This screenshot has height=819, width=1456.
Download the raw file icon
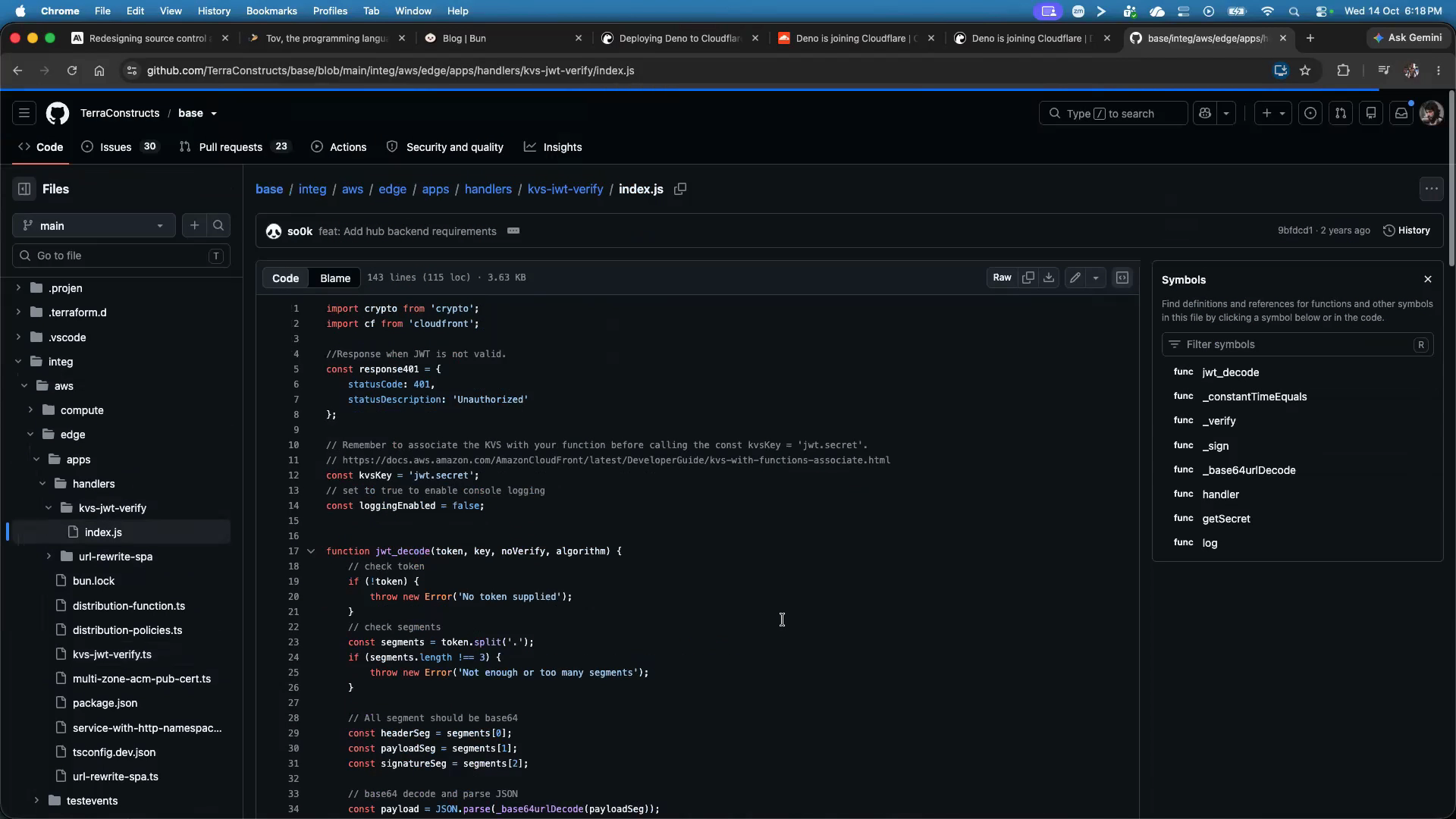tap(1049, 278)
